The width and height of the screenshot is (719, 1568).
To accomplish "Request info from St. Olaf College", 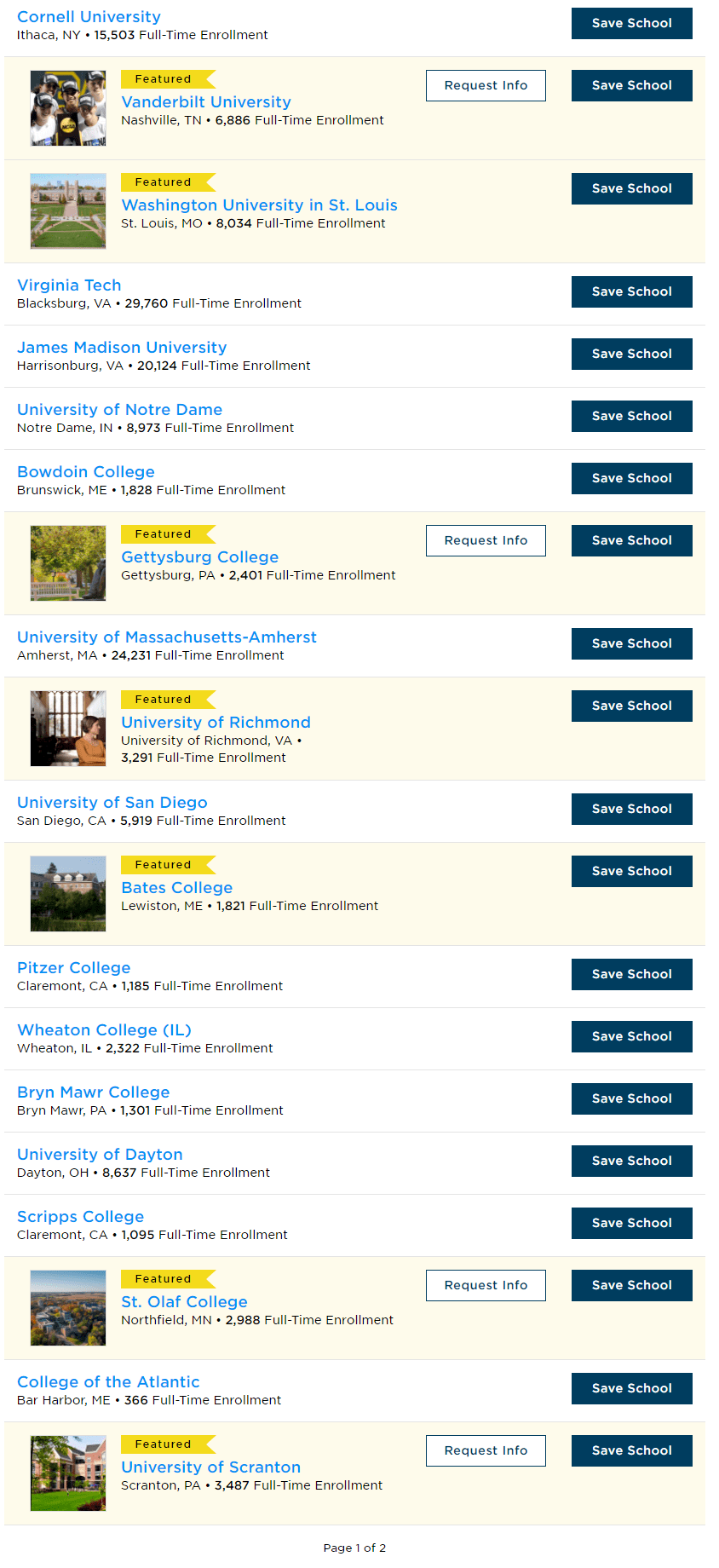I will [x=486, y=1285].
